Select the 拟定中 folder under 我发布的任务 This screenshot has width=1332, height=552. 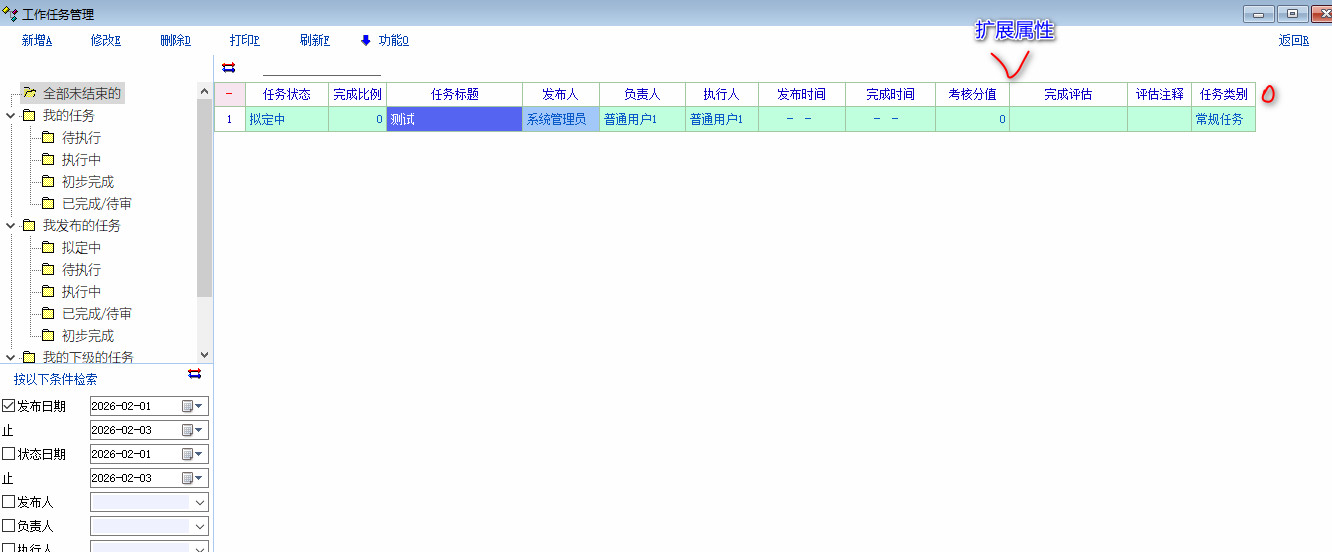point(80,248)
